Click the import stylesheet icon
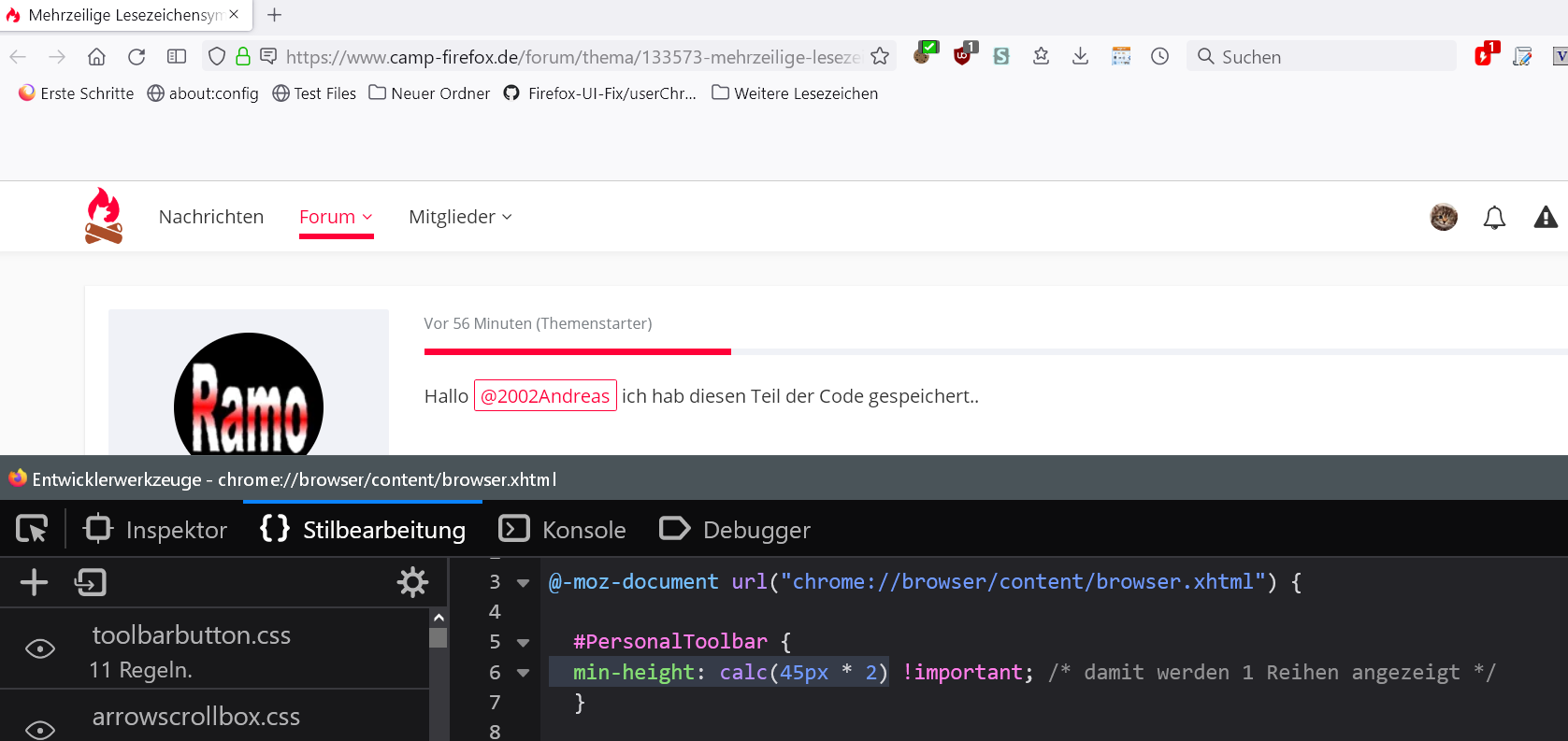Image resolution: width=1568 pixels, height=741 pixels. 90,582
